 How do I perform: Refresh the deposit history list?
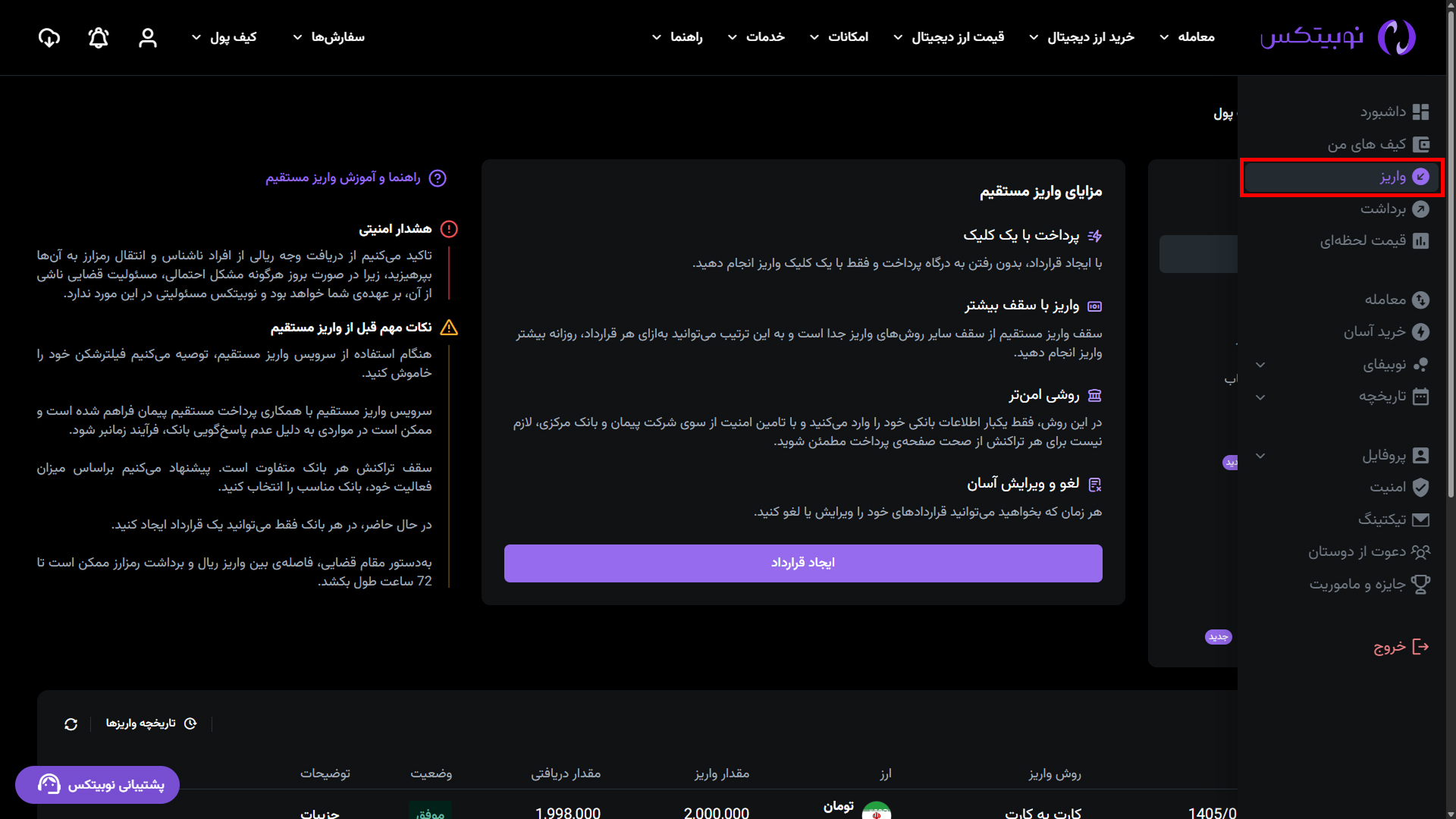[x=71, y=724]
